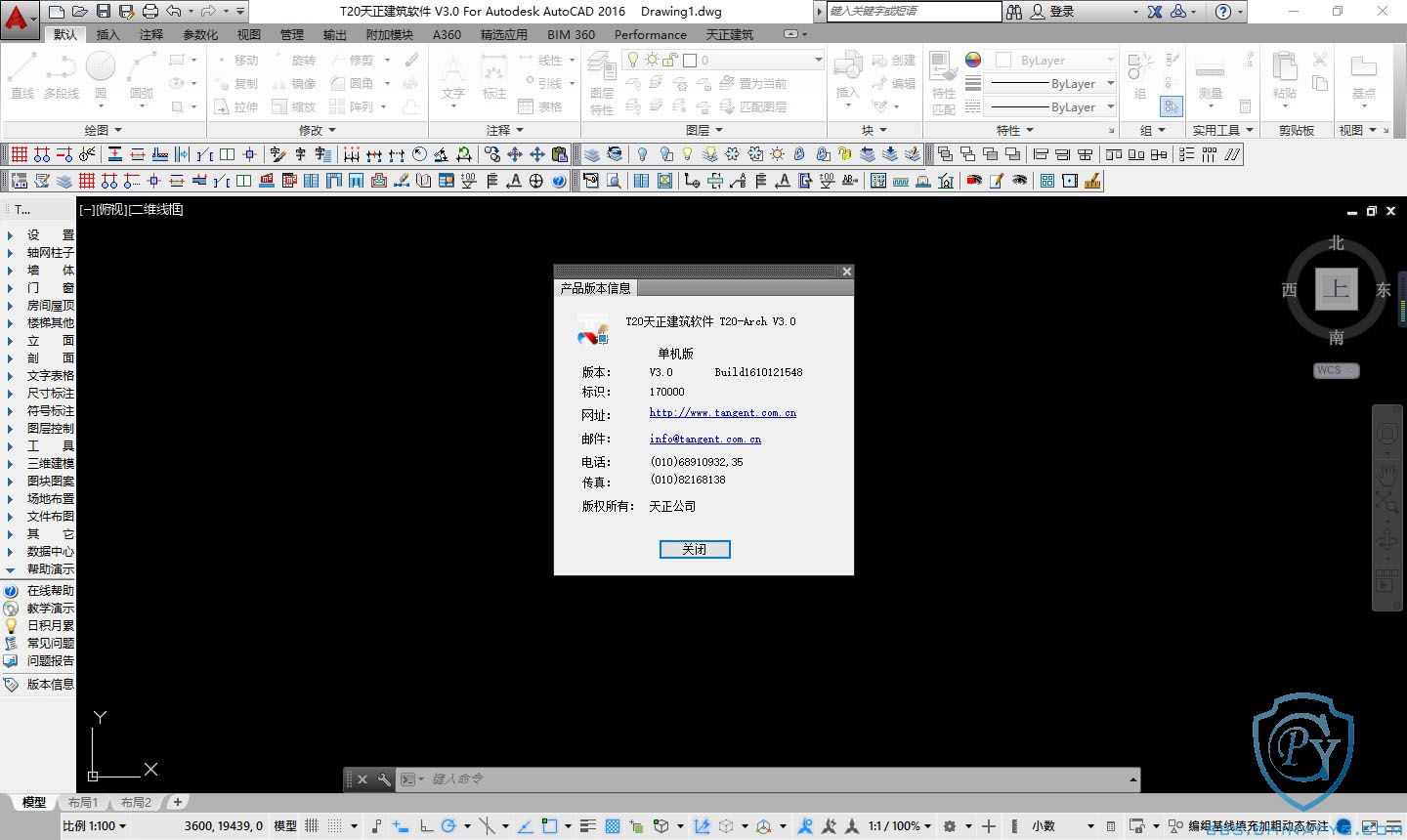This screenshot has height=840, width=1407.
Task: Expand the 图层 panel dropdown
Action: coord(704,130)
